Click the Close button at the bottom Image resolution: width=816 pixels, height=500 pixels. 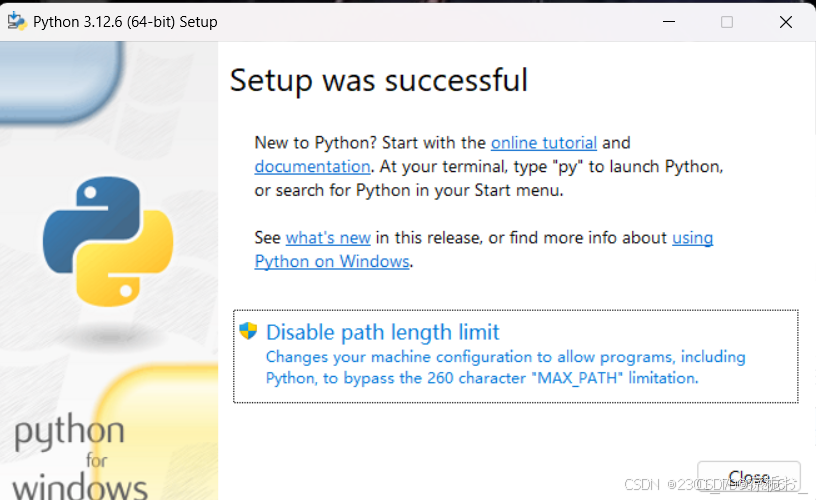749,476
